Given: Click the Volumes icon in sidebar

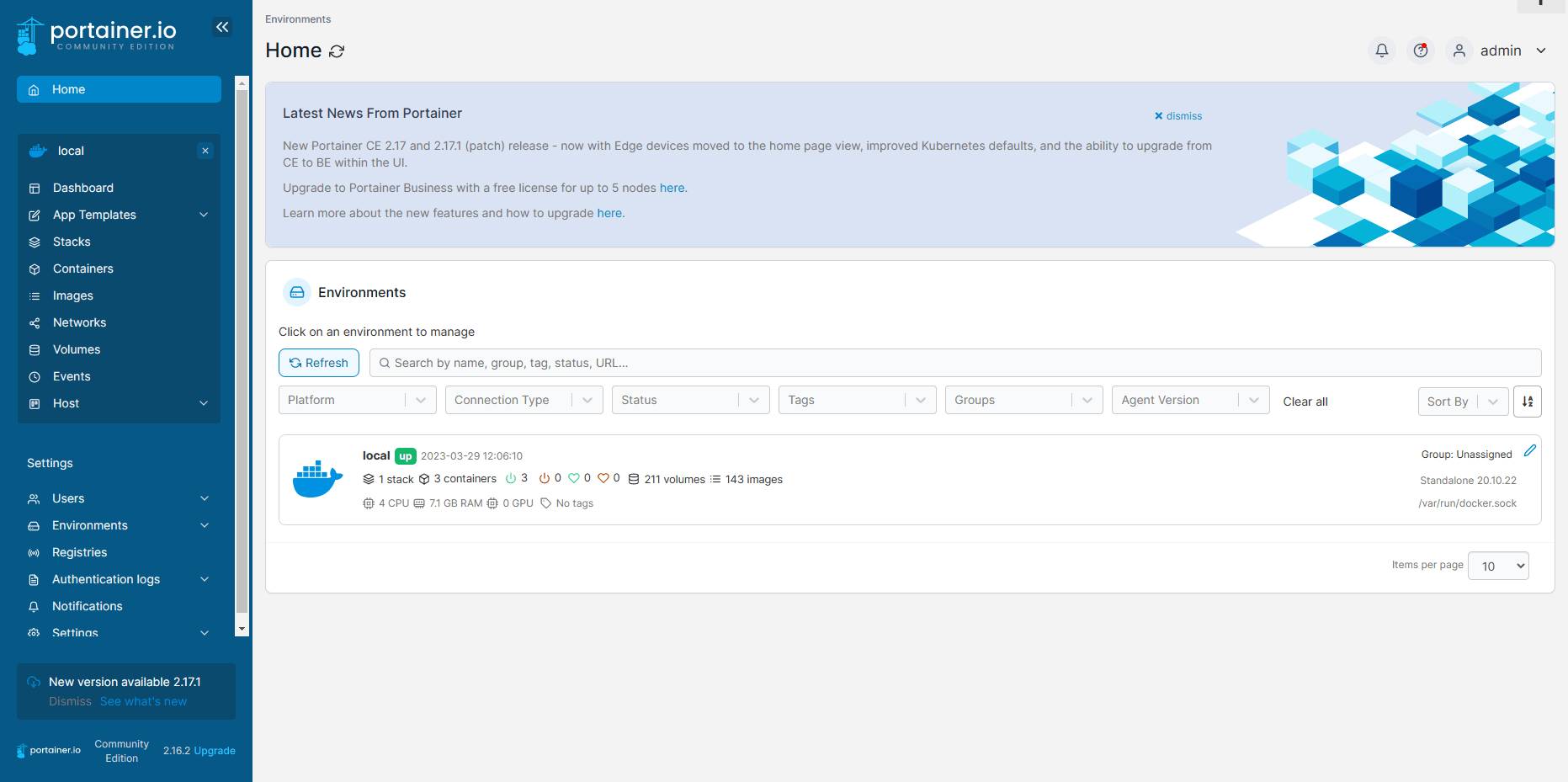Looking at the screenshot, I should pyautogui.click(x=34, y=349).
